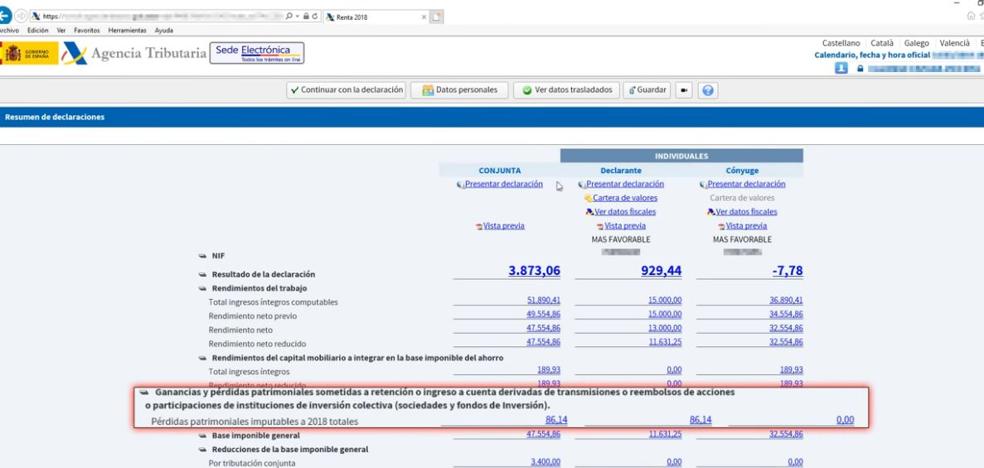984x468 pixels.
Task: Collapse Rendimientos del trabajo section
Action: click(x=202, y=289)
